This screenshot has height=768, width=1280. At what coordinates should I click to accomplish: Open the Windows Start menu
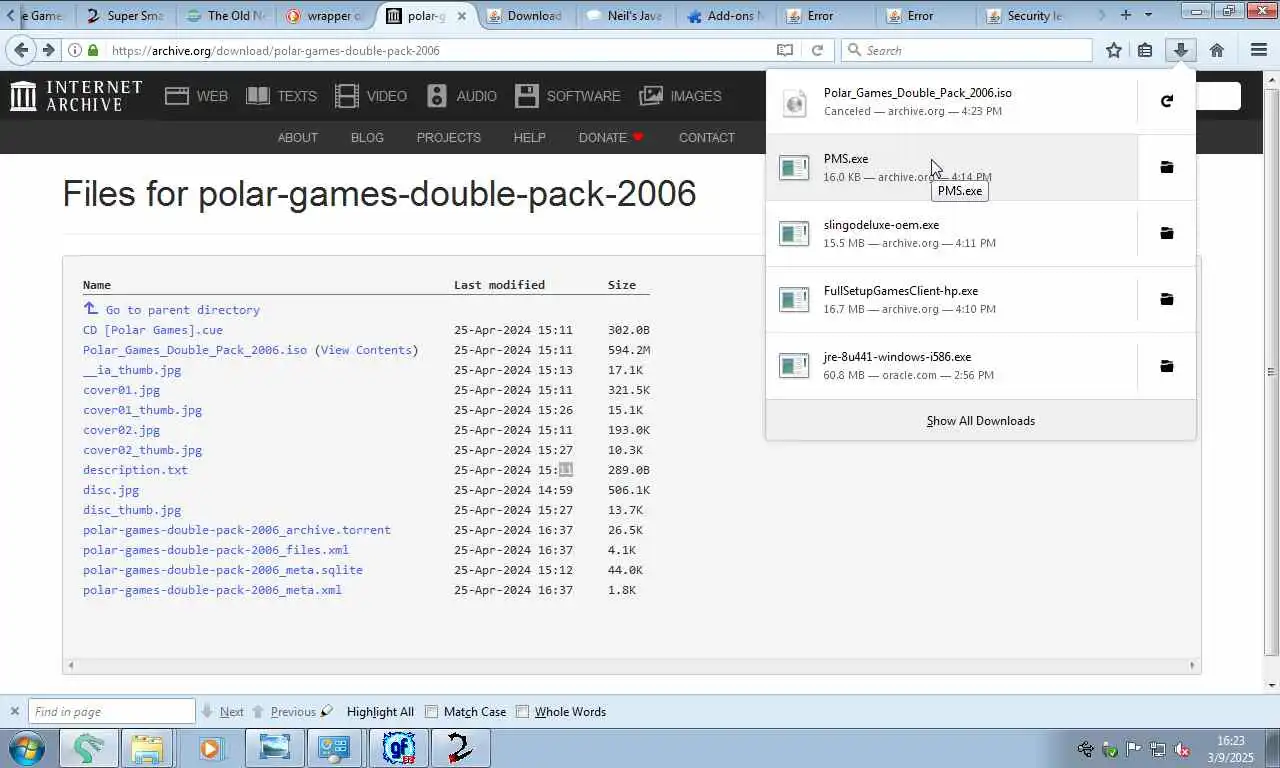(x=26, y=748)
